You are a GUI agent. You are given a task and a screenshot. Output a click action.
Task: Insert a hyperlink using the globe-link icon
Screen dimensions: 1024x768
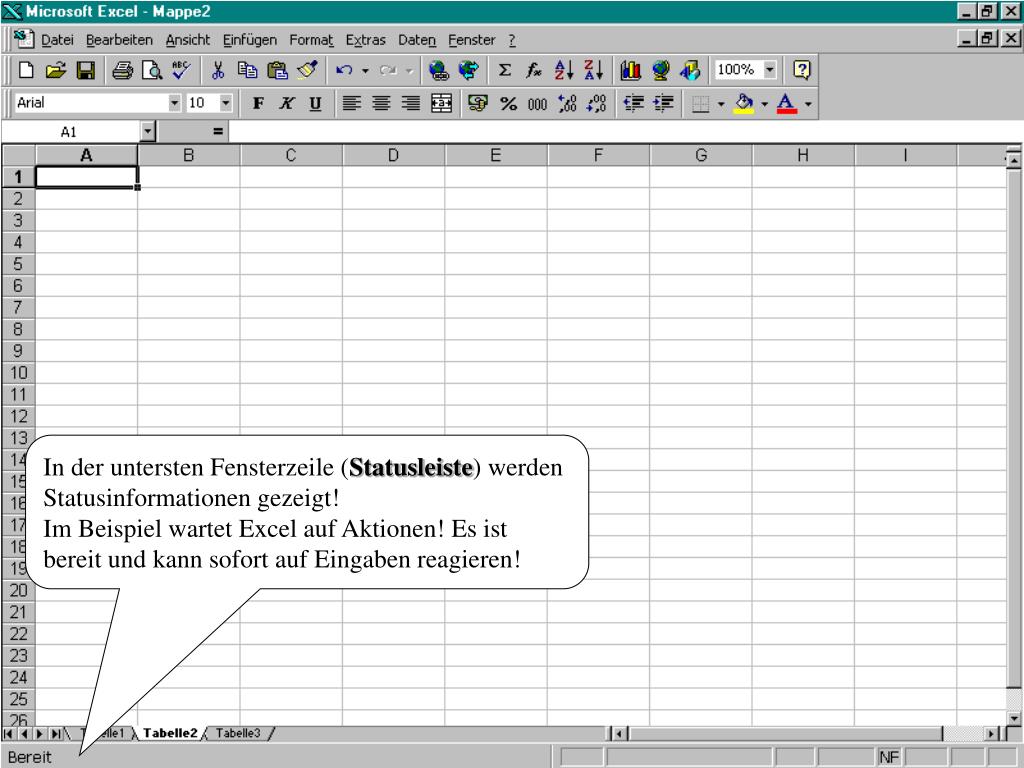[x=439, y=70]
